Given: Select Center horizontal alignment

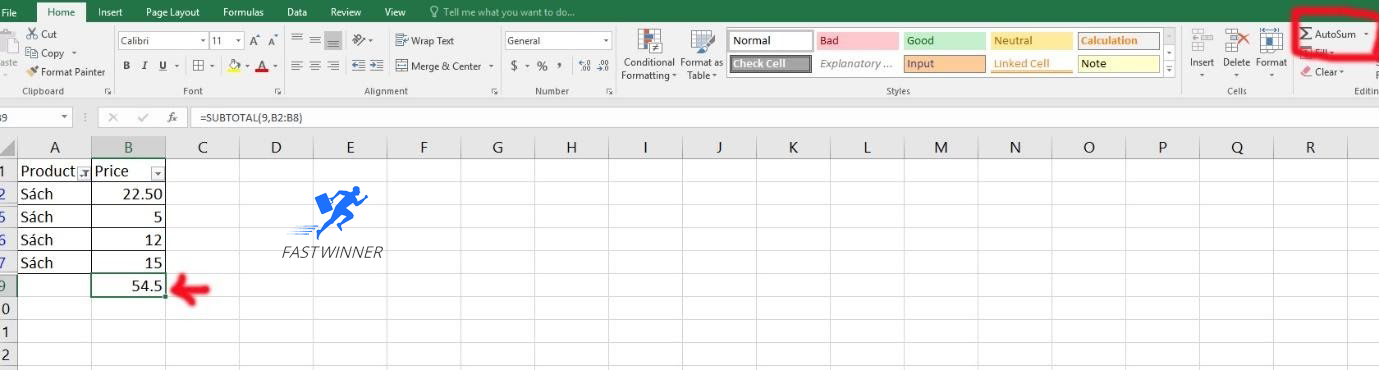Looking at the screenshot, I should click(314, 66).
